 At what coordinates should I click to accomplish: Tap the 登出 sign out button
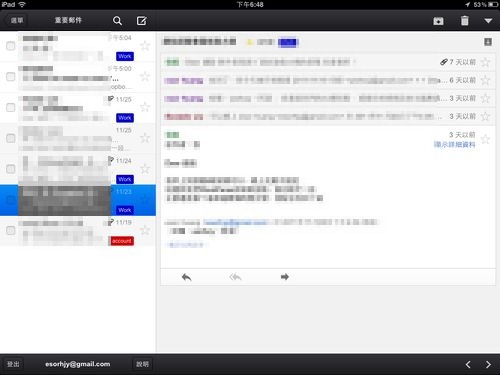[13, 364]
